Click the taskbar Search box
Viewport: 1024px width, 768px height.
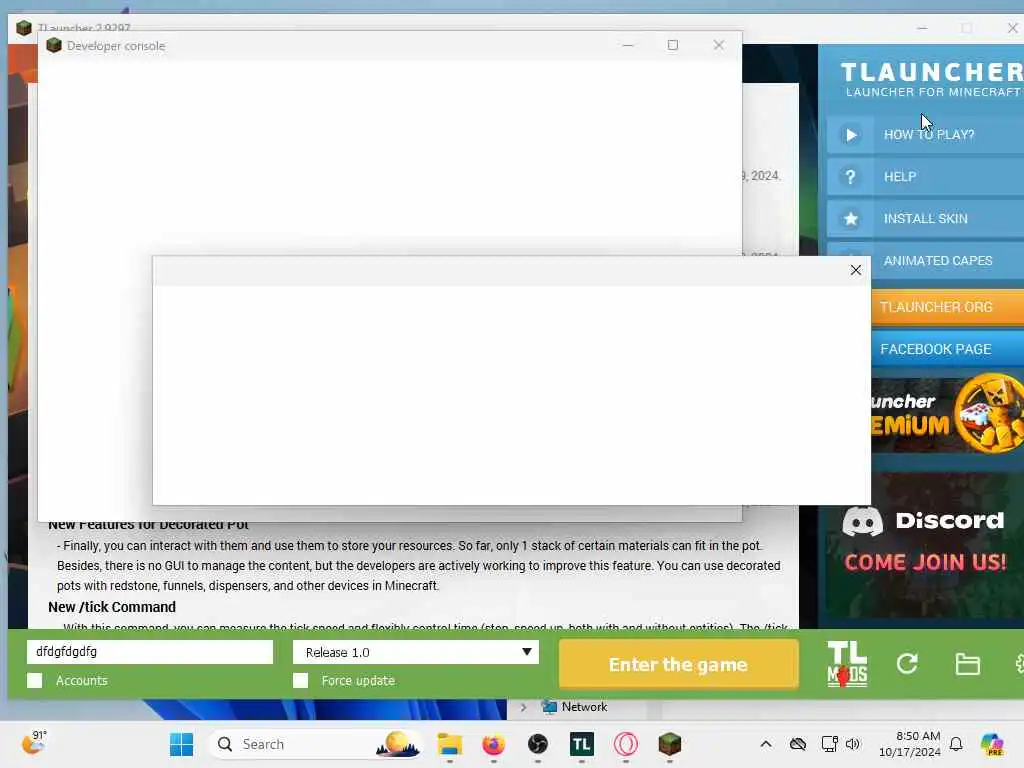(316, 744)
